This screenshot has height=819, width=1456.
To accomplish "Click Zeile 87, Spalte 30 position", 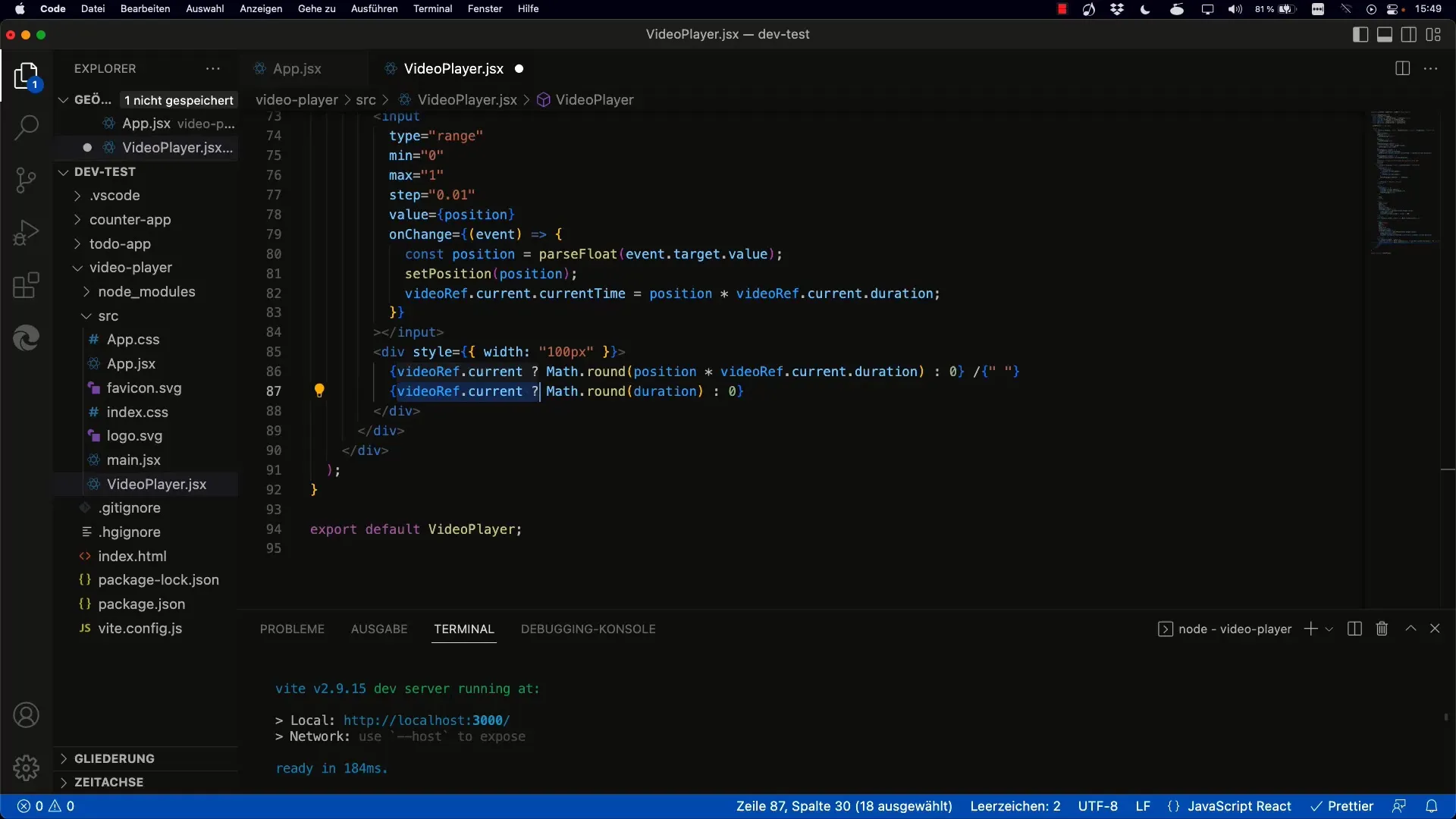I will [x=844, y=806].
